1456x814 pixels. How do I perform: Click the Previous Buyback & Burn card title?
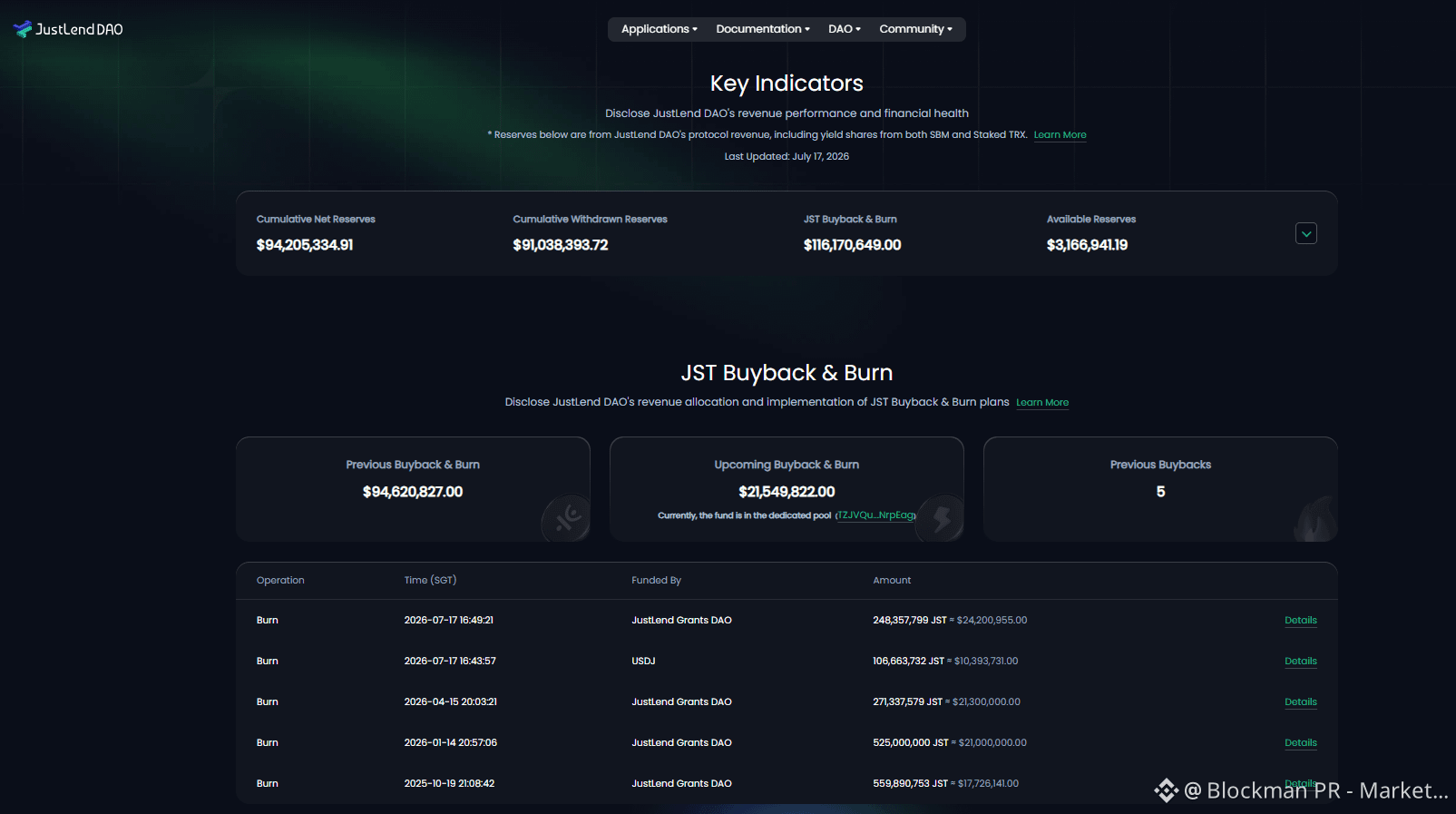tap(413, 465)
